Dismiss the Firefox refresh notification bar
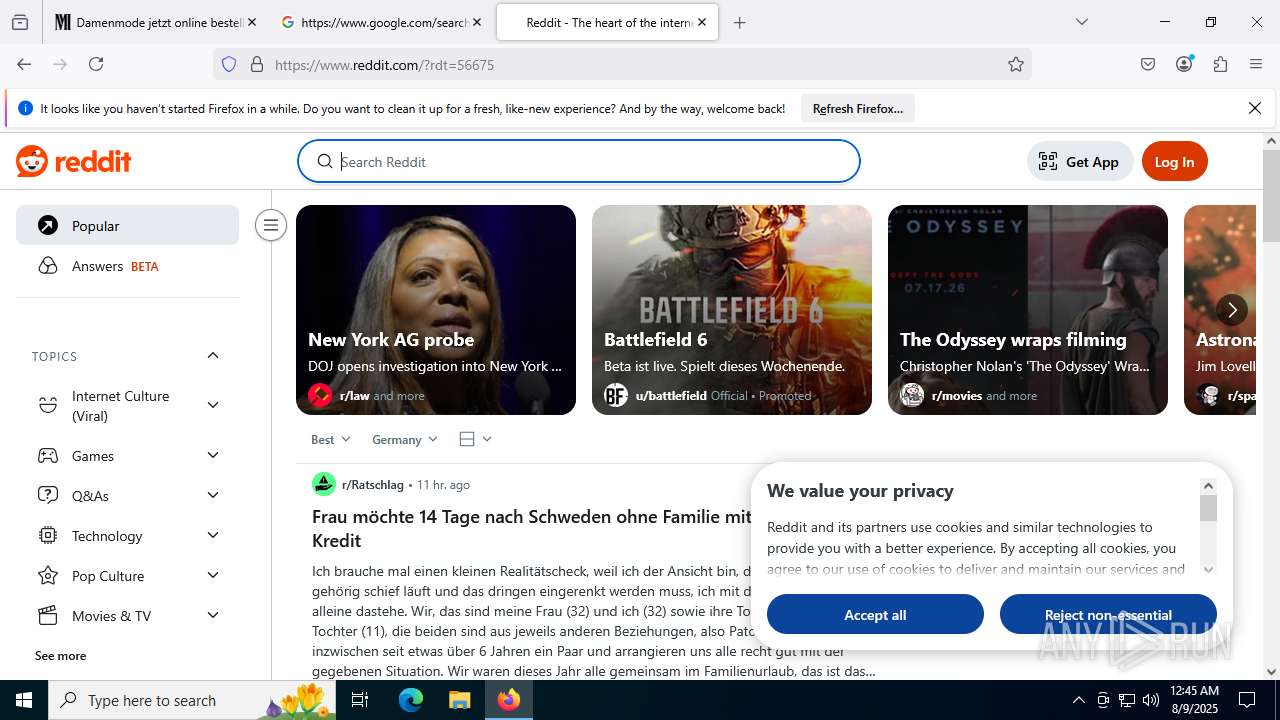 (1255, 108)
